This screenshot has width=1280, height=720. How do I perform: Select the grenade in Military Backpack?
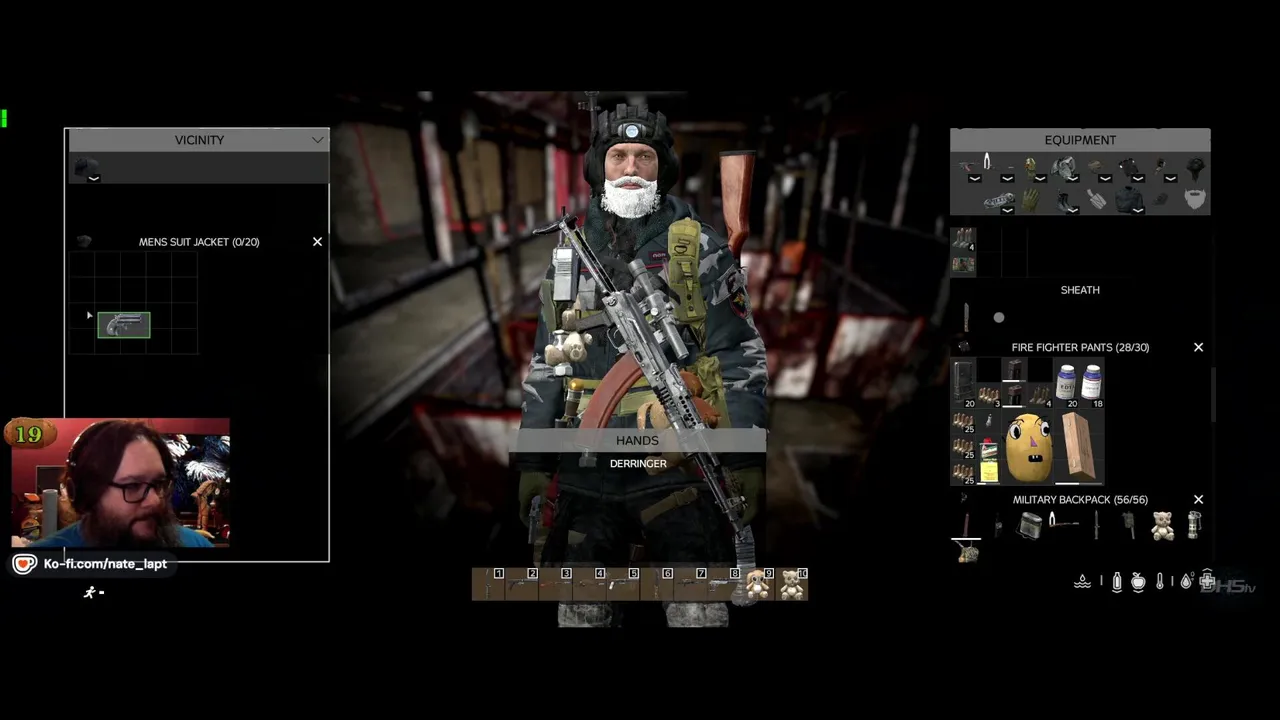pyautogui.click(x=1193, y=525)
